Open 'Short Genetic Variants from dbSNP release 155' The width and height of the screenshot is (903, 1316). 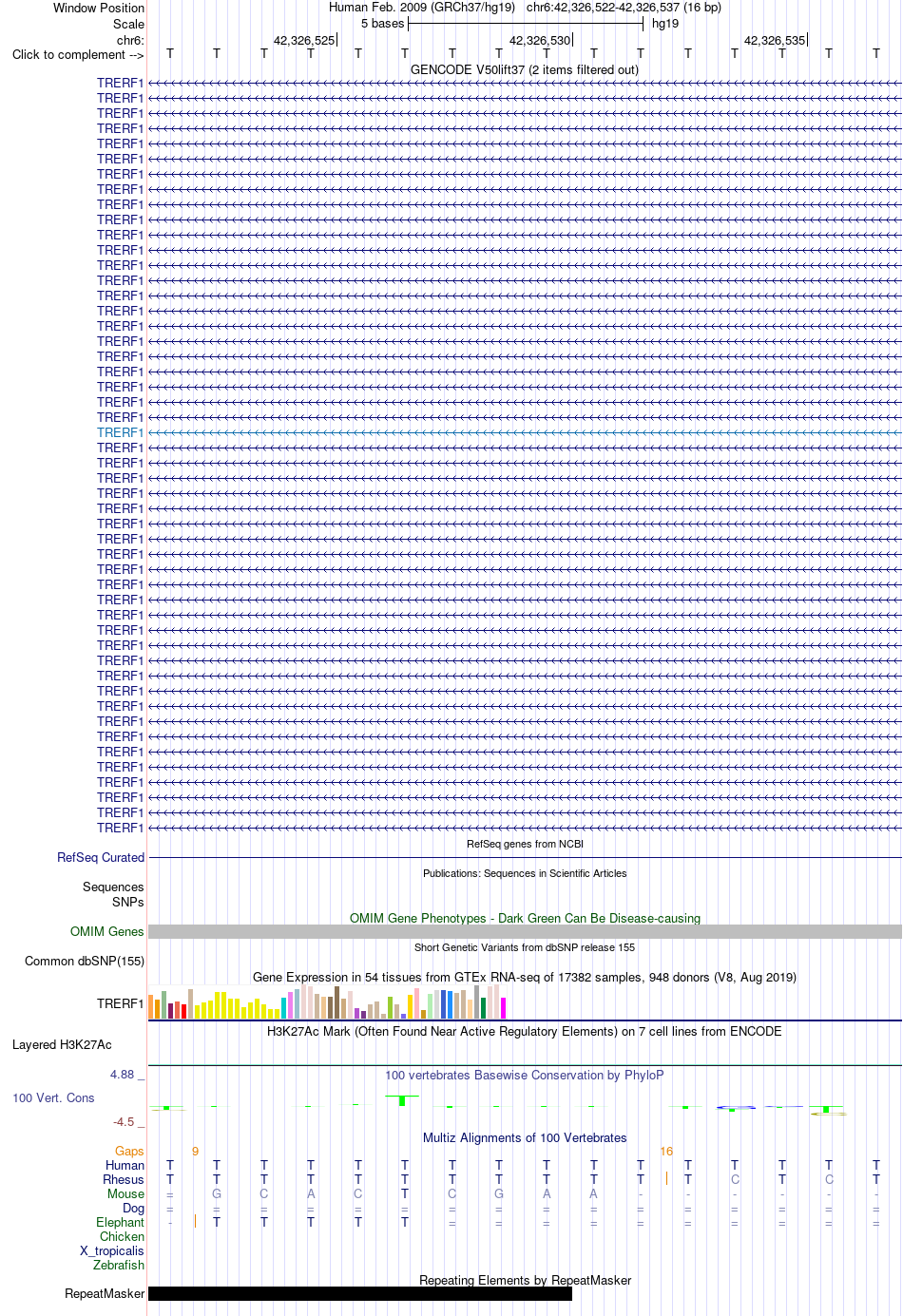point(525,947)
